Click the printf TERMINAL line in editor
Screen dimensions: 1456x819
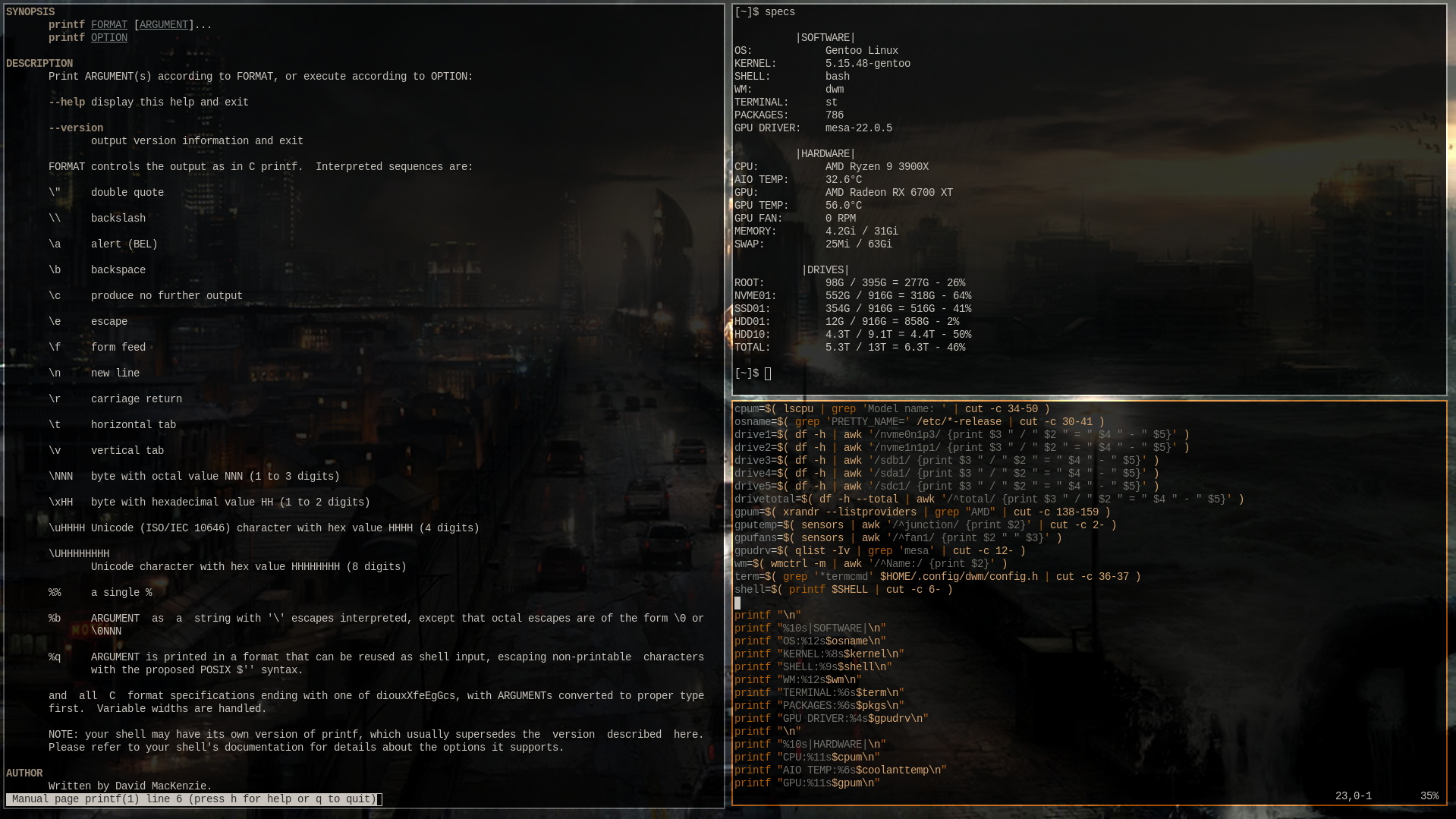819,693
